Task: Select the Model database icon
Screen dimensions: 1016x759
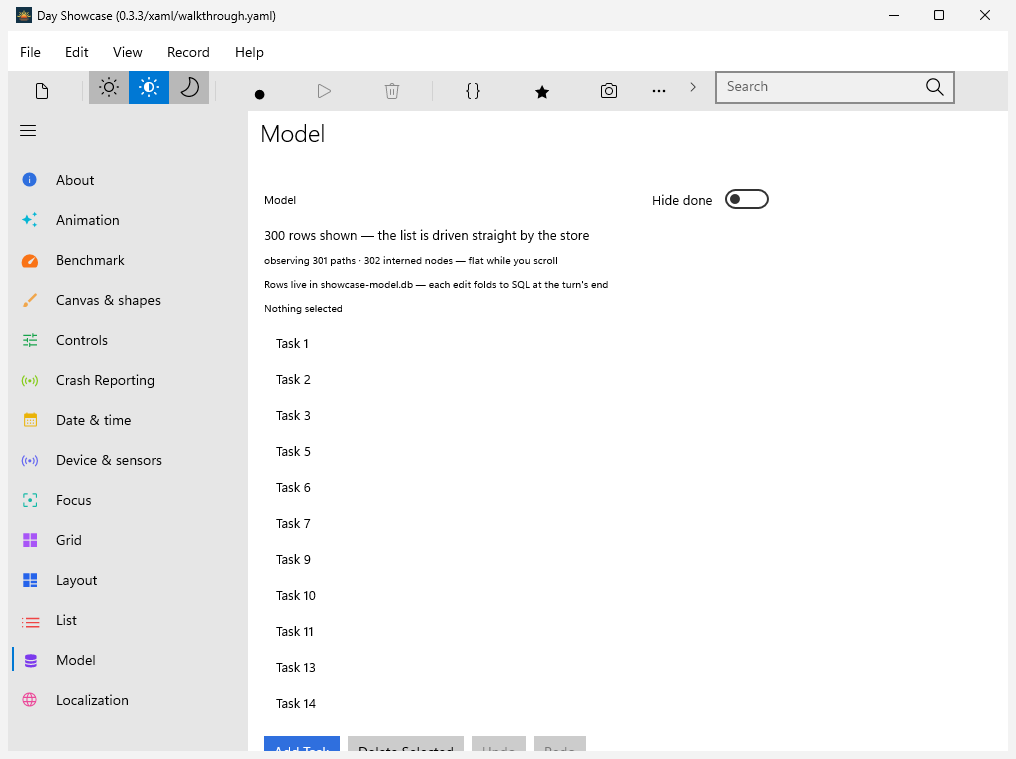Action: click(30, 660)
